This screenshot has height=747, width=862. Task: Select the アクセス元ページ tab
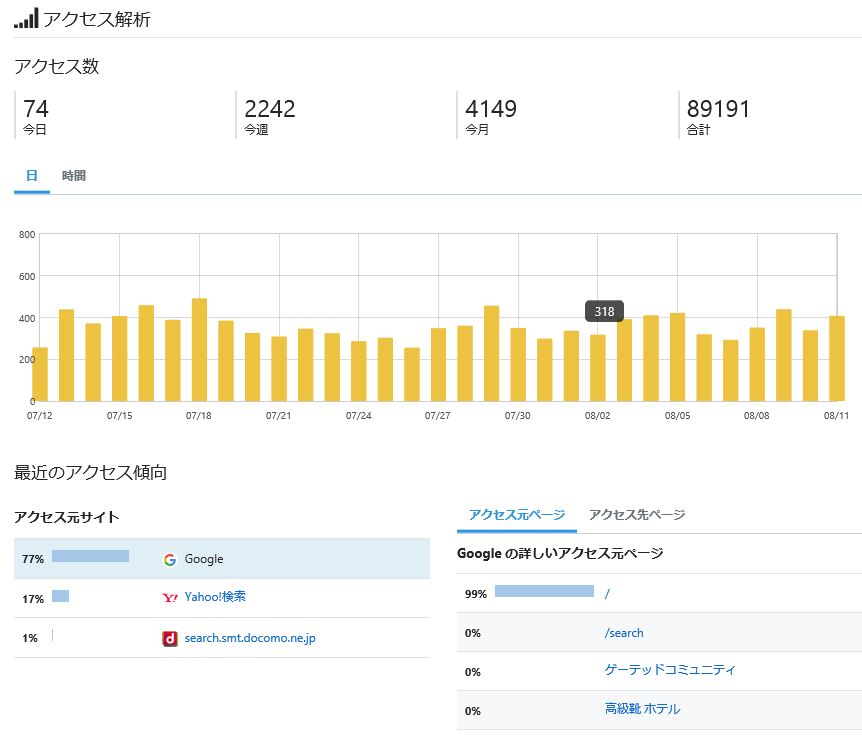pos(516,514)
